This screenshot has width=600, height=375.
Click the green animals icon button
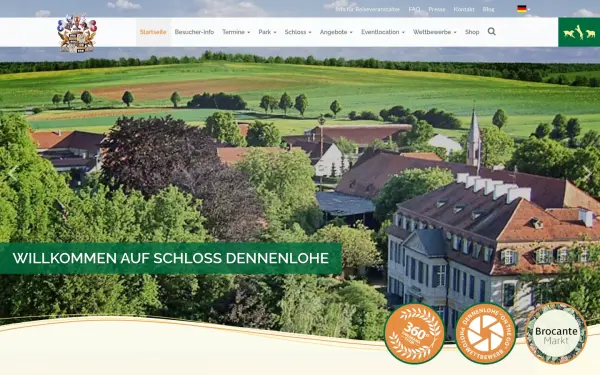click(x=579, y=32)
